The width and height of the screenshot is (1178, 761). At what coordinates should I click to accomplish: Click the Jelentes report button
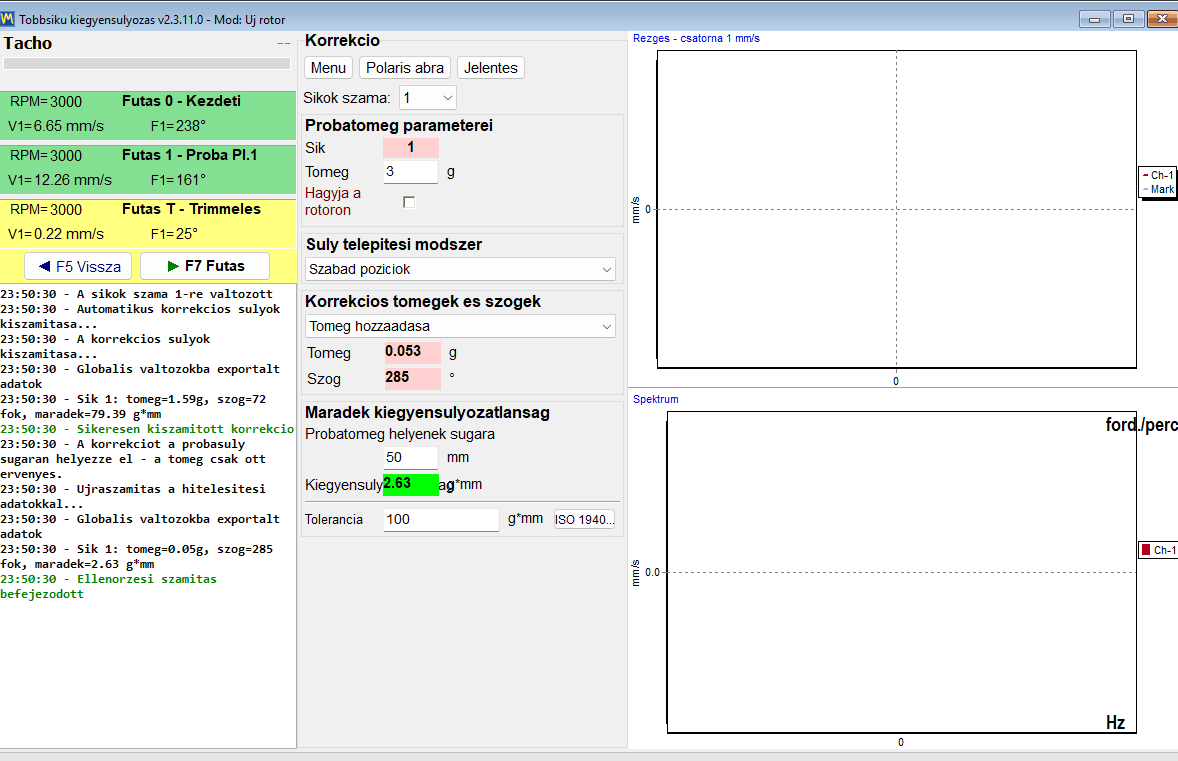point(491,68)
